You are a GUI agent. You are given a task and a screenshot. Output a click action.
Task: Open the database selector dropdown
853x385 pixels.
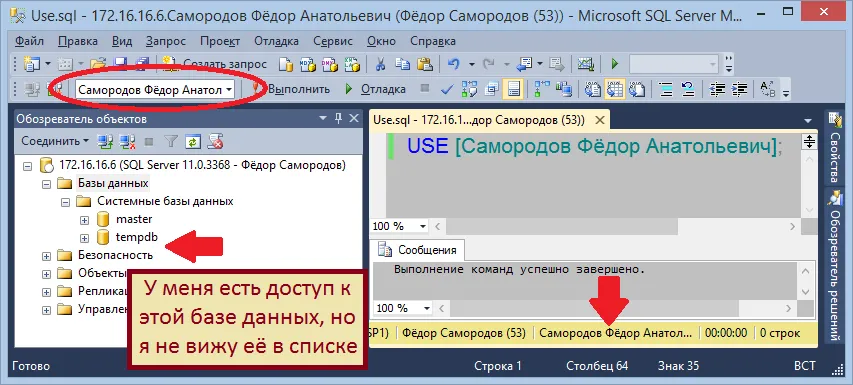click(230, 90)
